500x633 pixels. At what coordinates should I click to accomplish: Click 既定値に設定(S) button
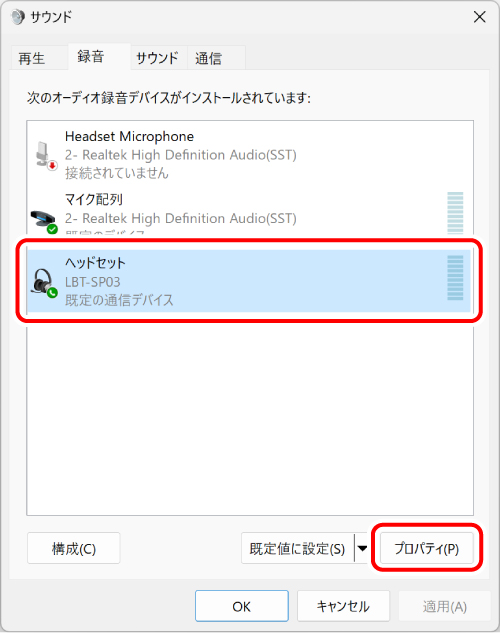[x=297, y=548]
